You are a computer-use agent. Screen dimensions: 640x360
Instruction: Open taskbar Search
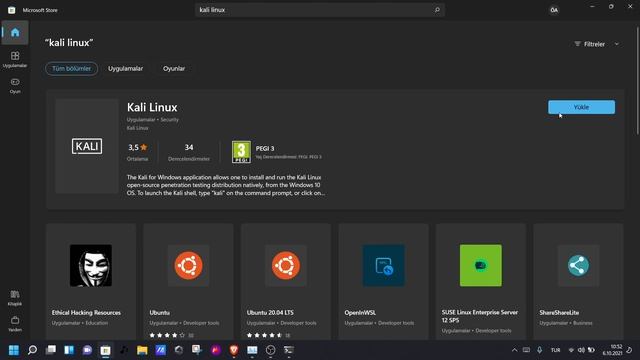(32, 350)
